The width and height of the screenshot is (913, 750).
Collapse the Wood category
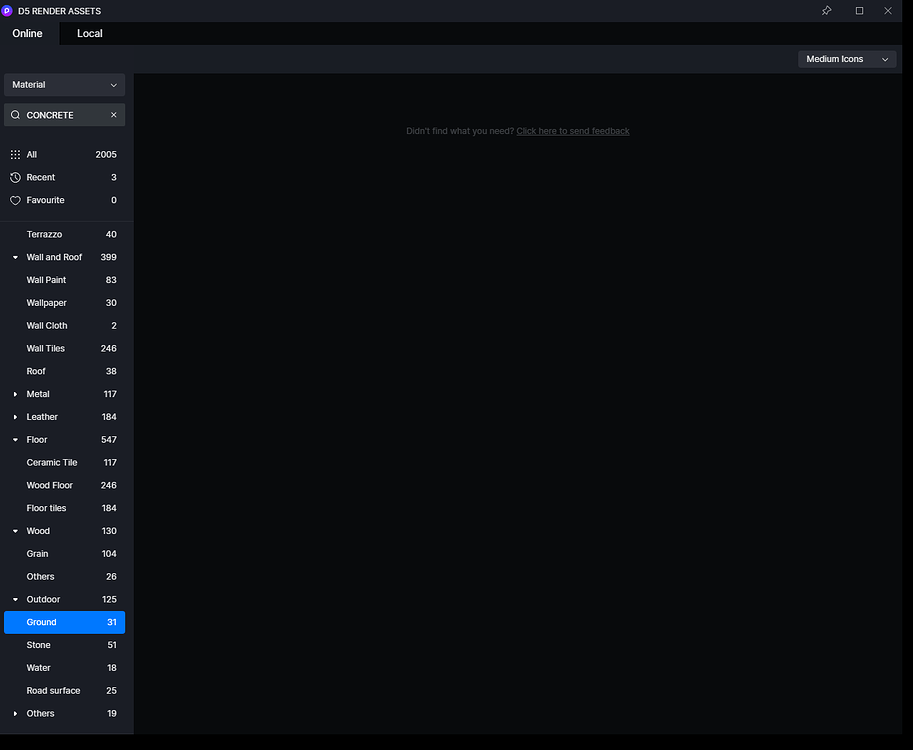click(x=15, y=530)
